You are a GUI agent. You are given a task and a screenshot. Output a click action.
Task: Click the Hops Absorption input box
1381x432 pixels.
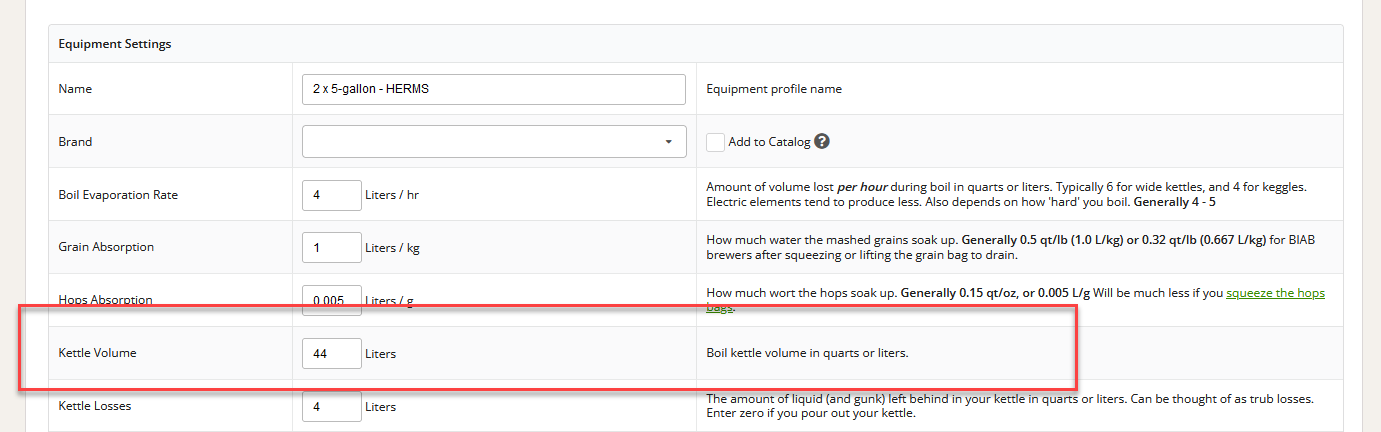pos(331,298)
